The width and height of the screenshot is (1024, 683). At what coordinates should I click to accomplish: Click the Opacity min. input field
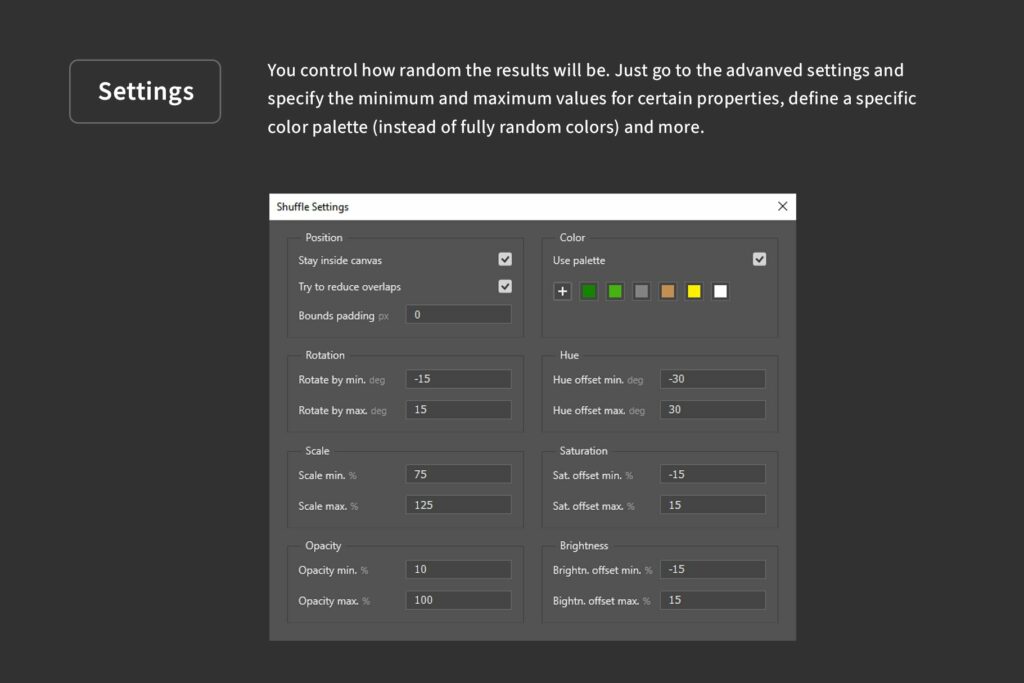click(458, 568)
